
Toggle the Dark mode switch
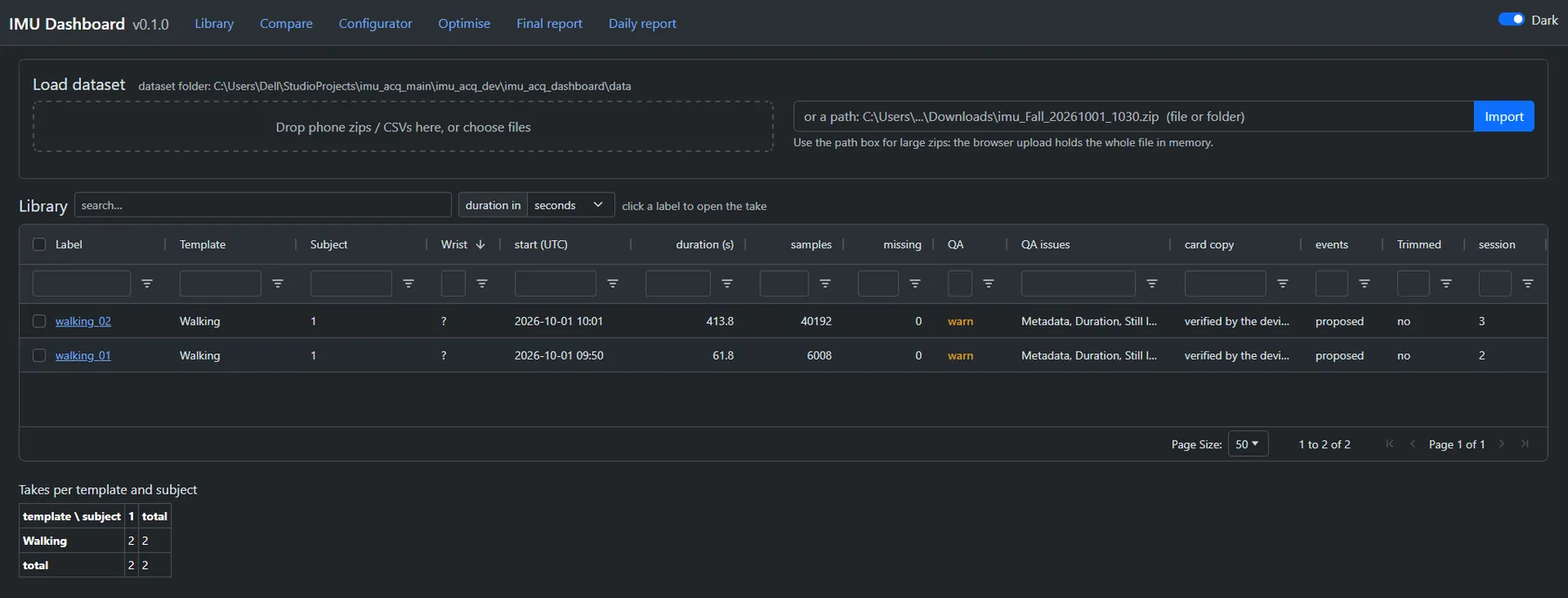(1511, 19)
